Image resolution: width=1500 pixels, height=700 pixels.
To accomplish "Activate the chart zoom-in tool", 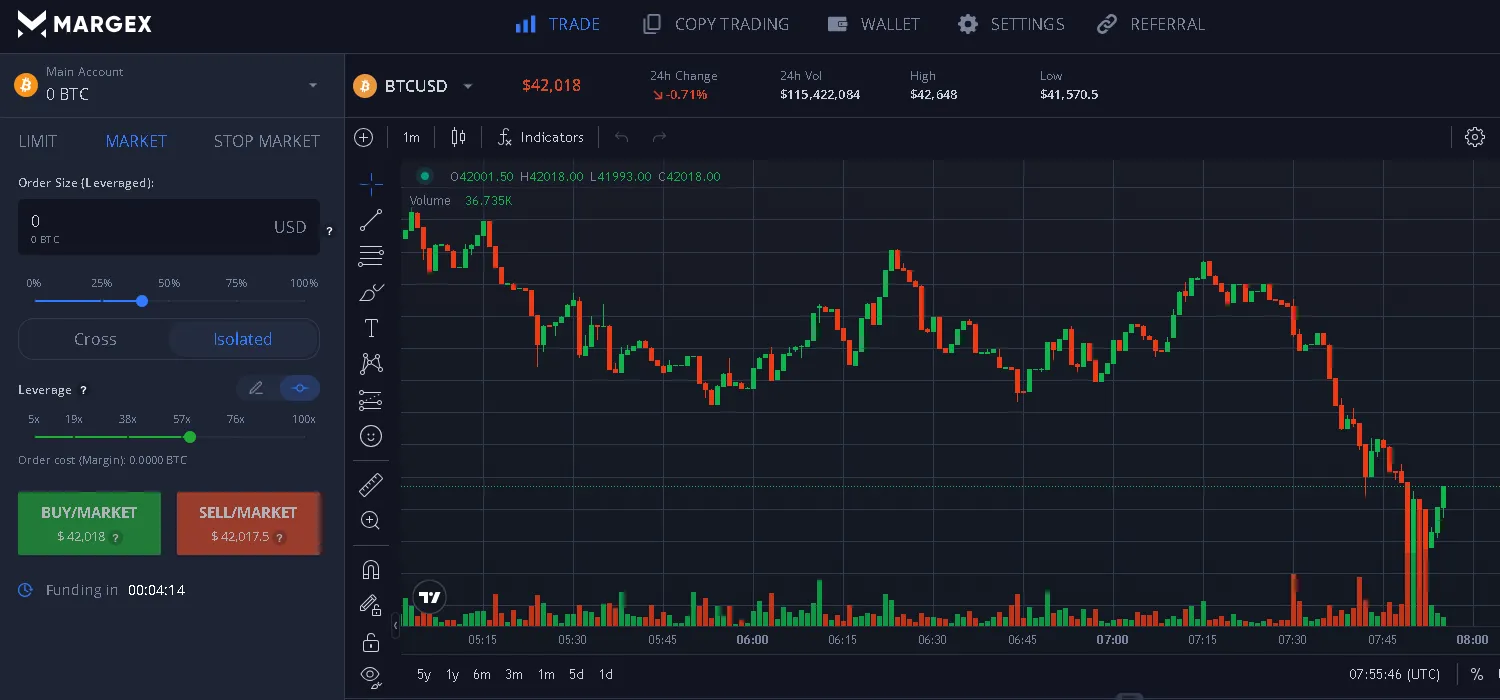I will tap(371, 521).
